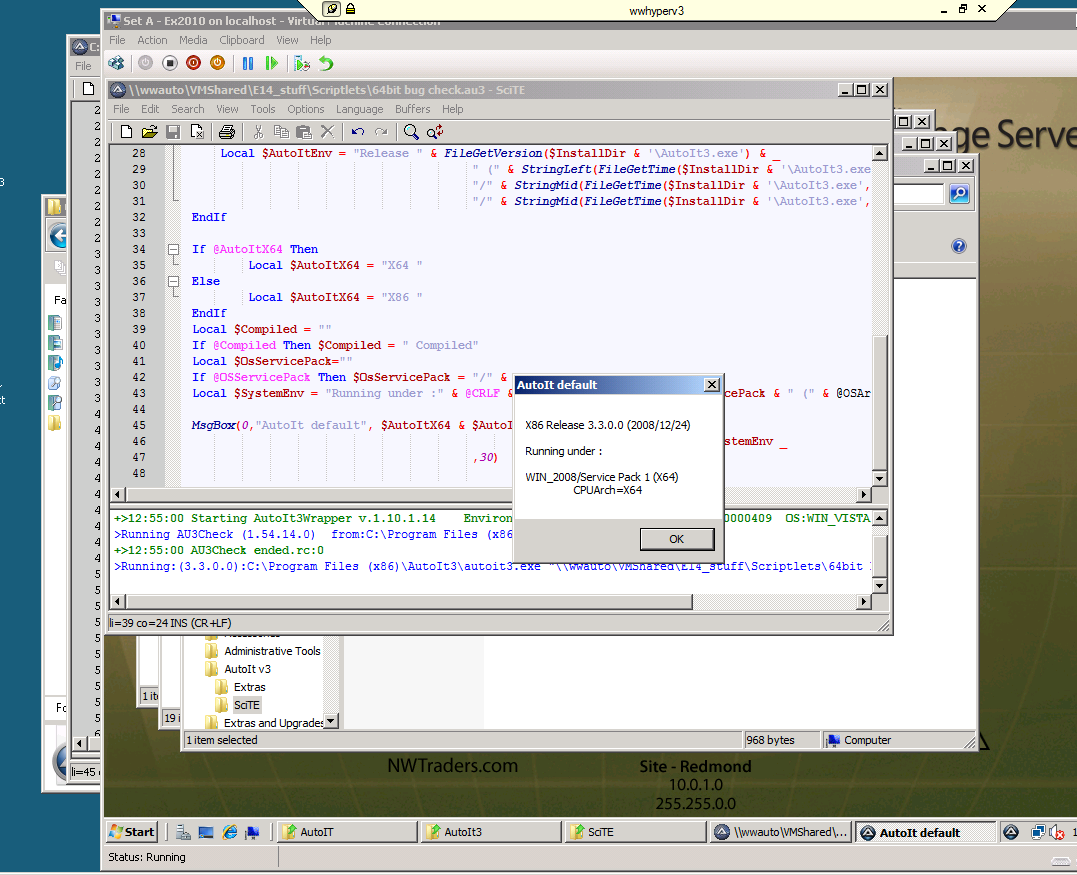Save the script using SciTE toolbar icon
1077x875 pixels.
click(x=173, y=132)
